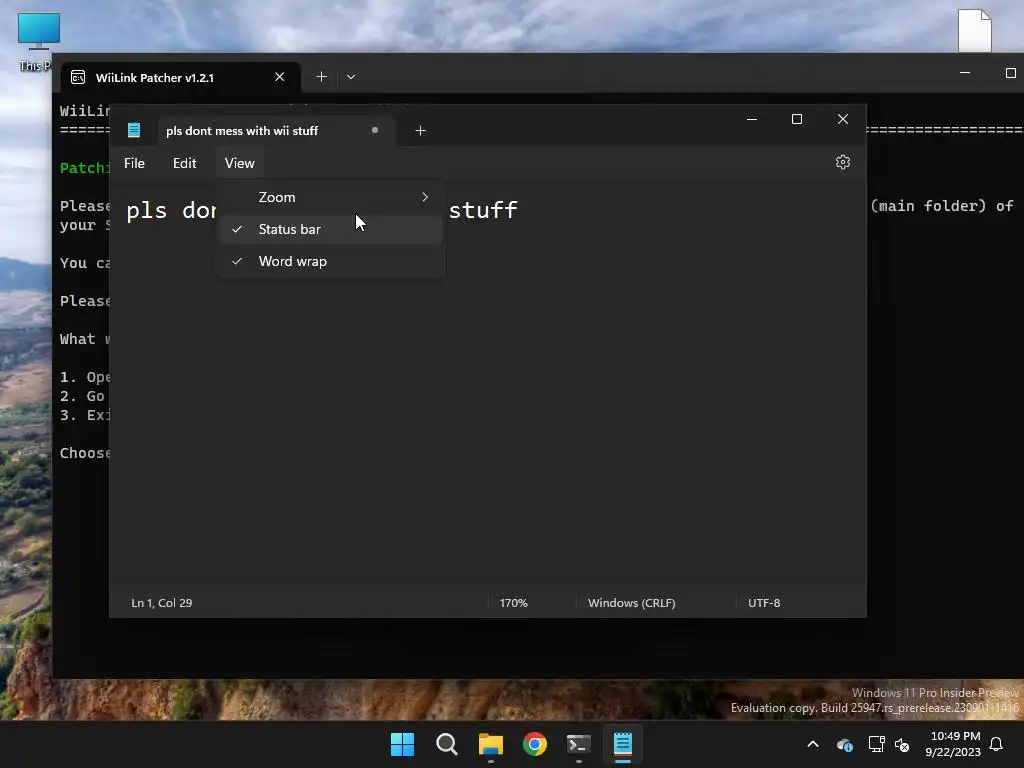
Task: Close the Notepad window
Action: 842,119
